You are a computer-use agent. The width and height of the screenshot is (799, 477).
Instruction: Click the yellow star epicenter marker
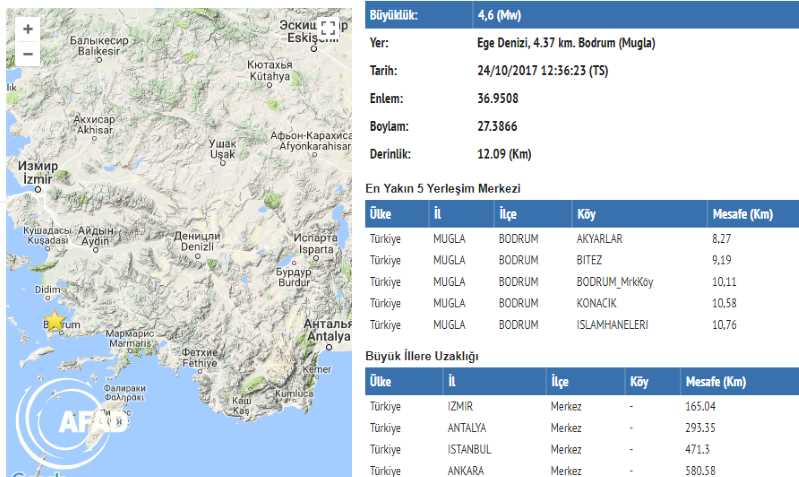(x=53, y=320)
